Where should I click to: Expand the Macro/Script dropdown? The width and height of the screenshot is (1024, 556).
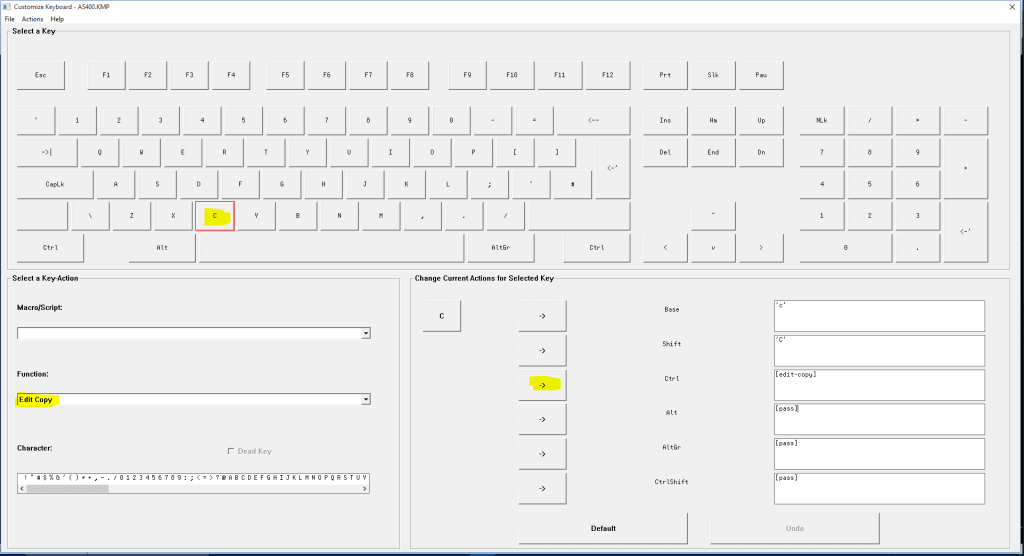(x=366, y=333)
